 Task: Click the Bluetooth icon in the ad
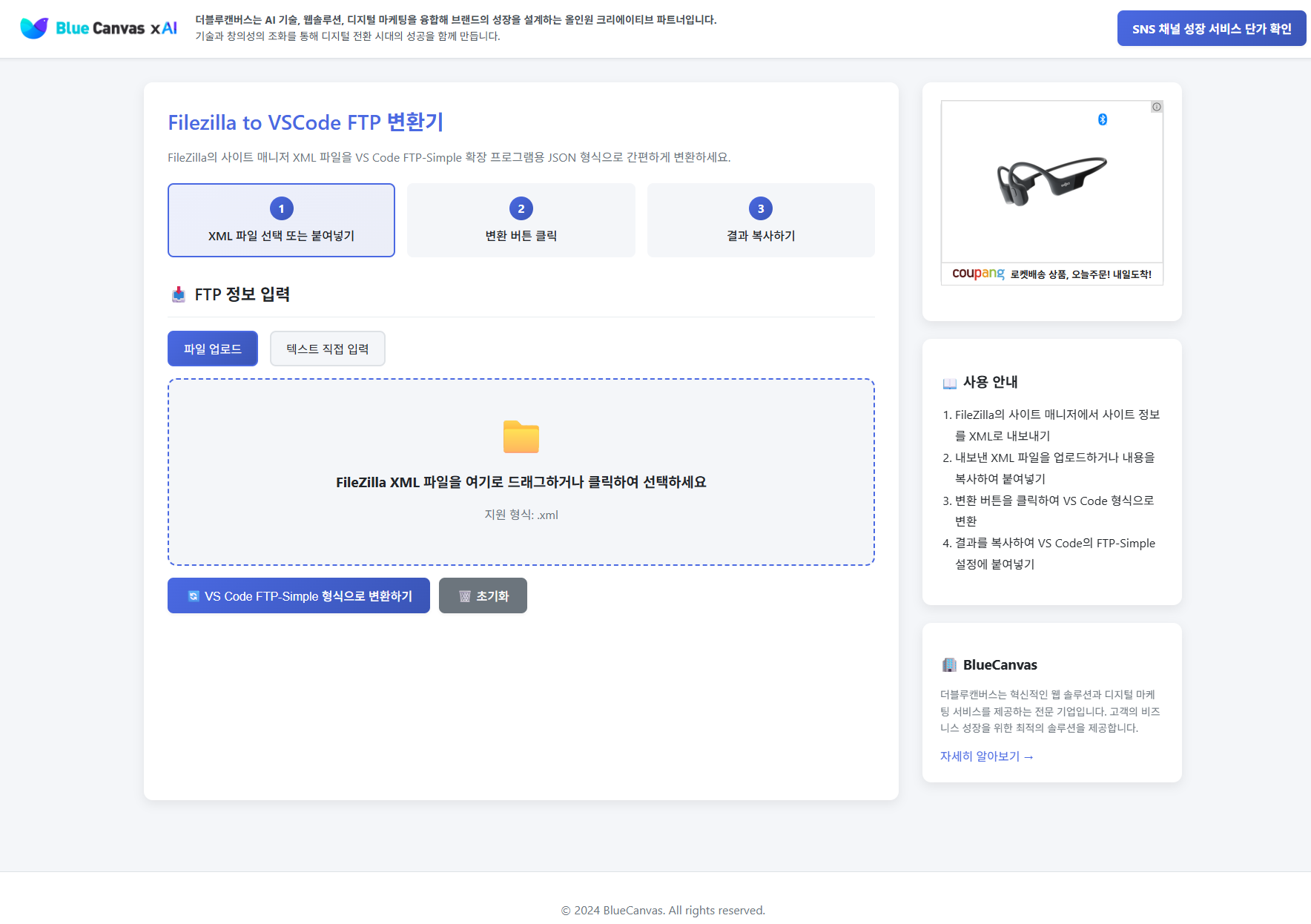[x=1102, y=119]
